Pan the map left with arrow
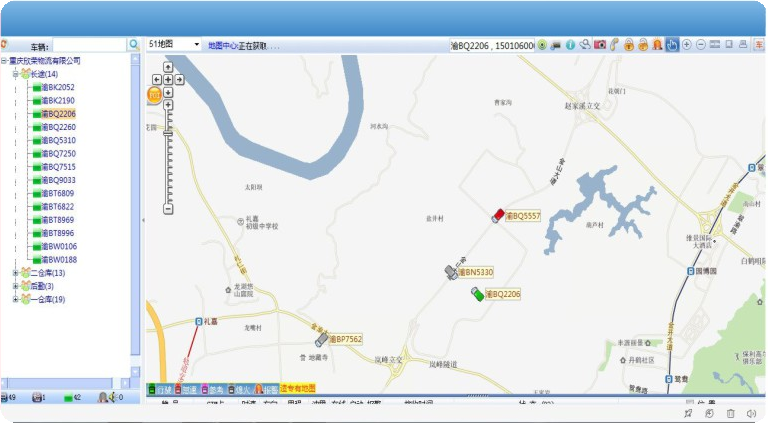The width and height of the screenshot is (768, 423). pos(157,79)
